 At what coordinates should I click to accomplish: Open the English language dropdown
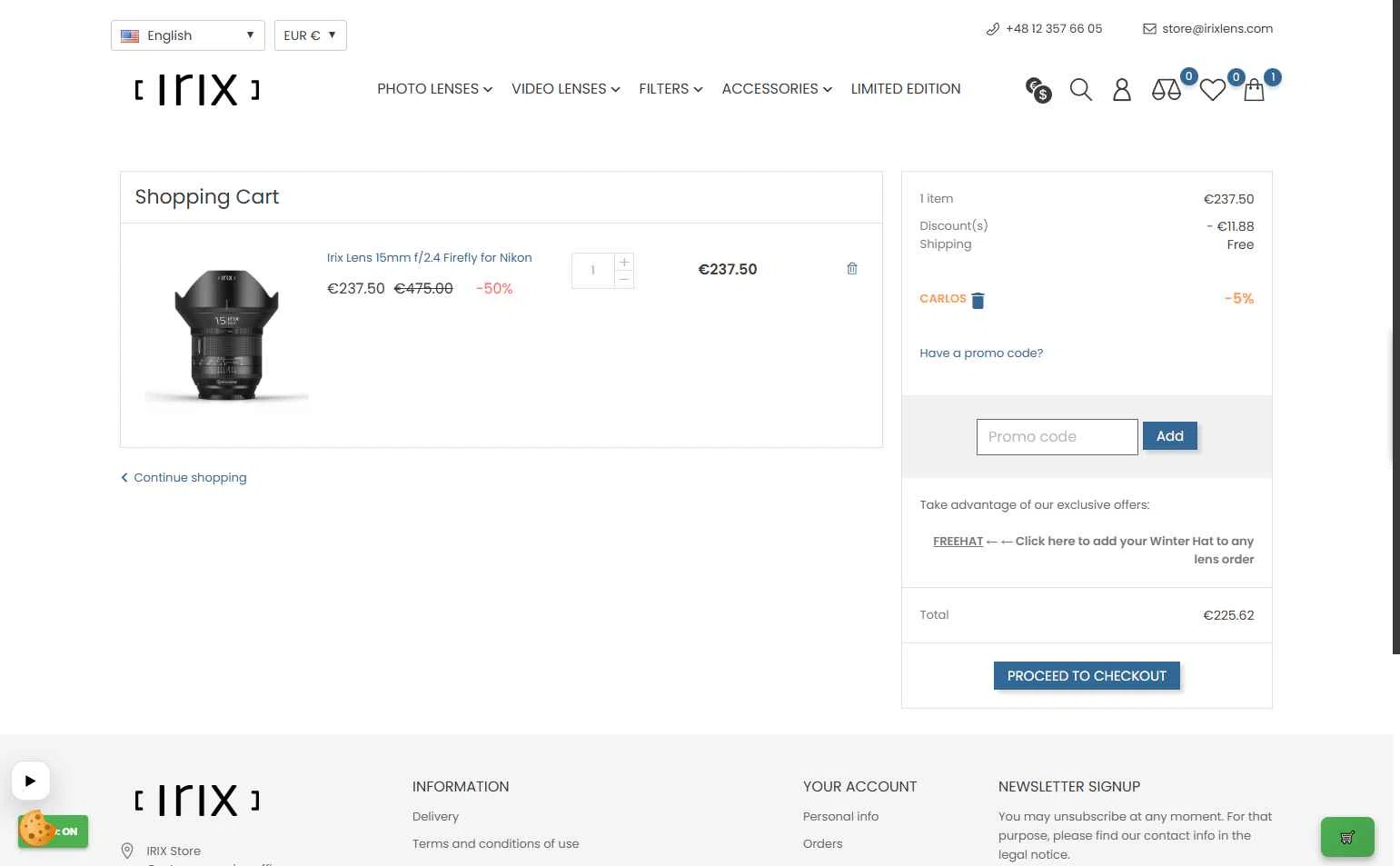tap(188, 35)
